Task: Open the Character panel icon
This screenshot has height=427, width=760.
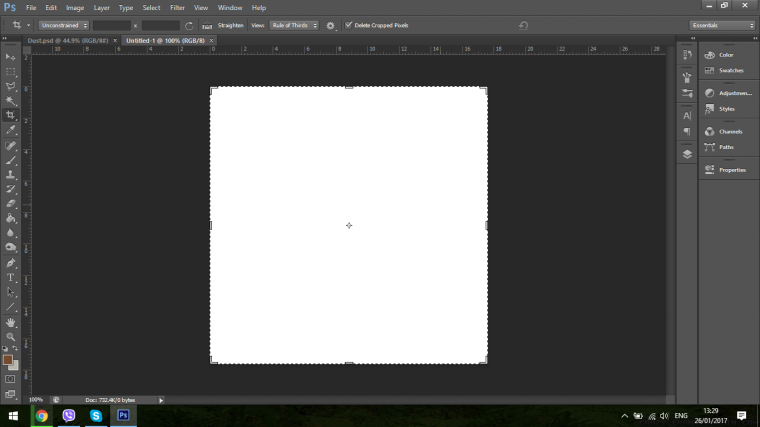Action: point(687,116)
